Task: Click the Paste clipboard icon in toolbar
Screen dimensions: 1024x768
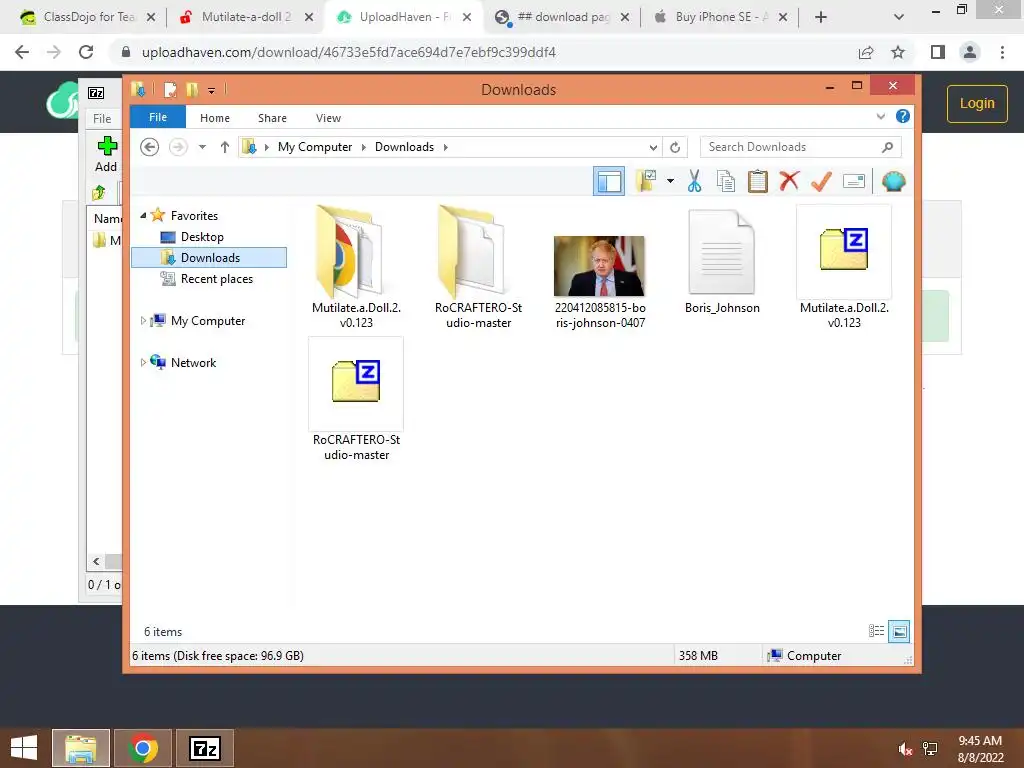Action: [x=758, y=181]
